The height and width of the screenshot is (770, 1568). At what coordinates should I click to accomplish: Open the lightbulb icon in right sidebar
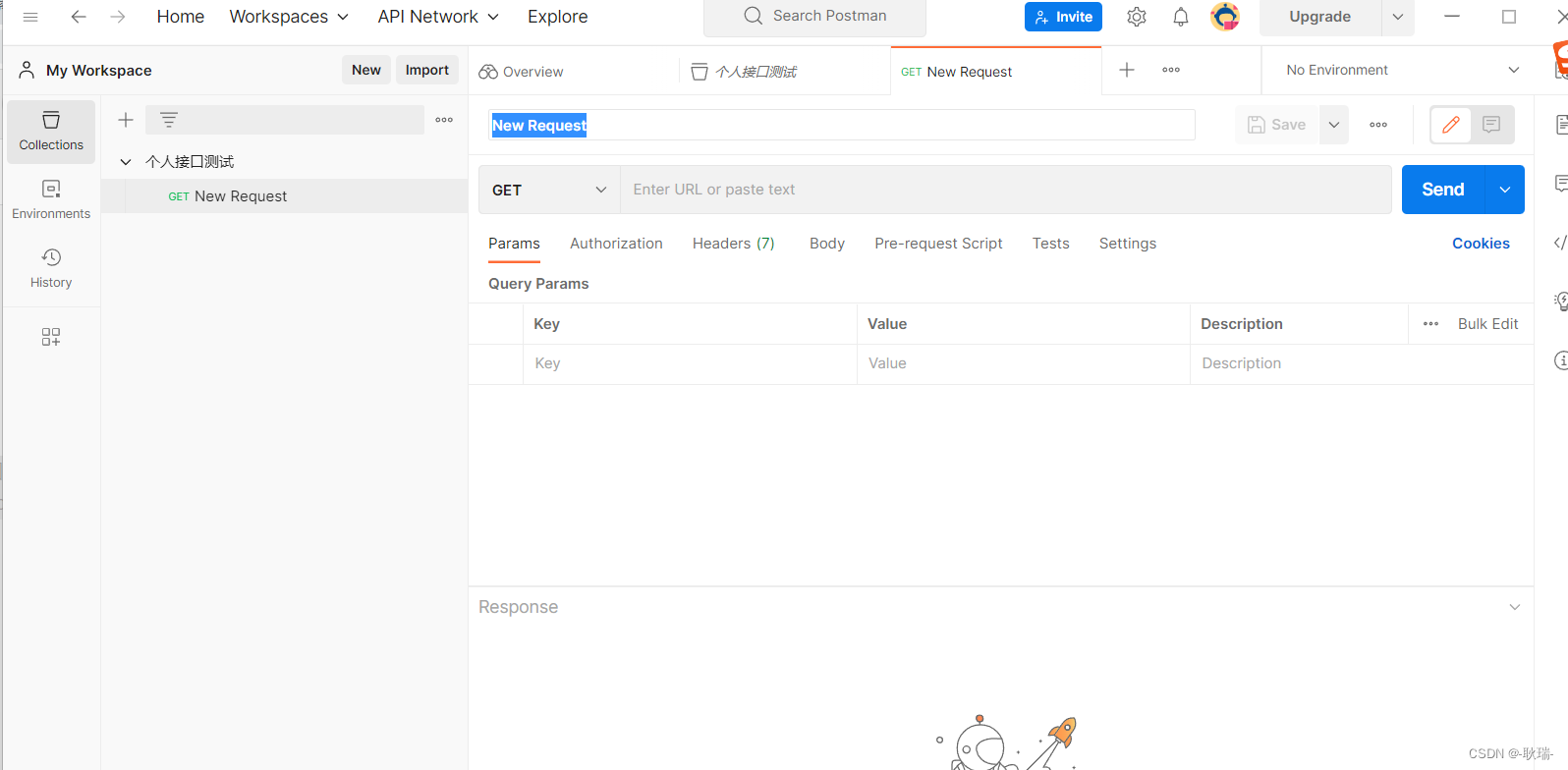click(1560, 302)
